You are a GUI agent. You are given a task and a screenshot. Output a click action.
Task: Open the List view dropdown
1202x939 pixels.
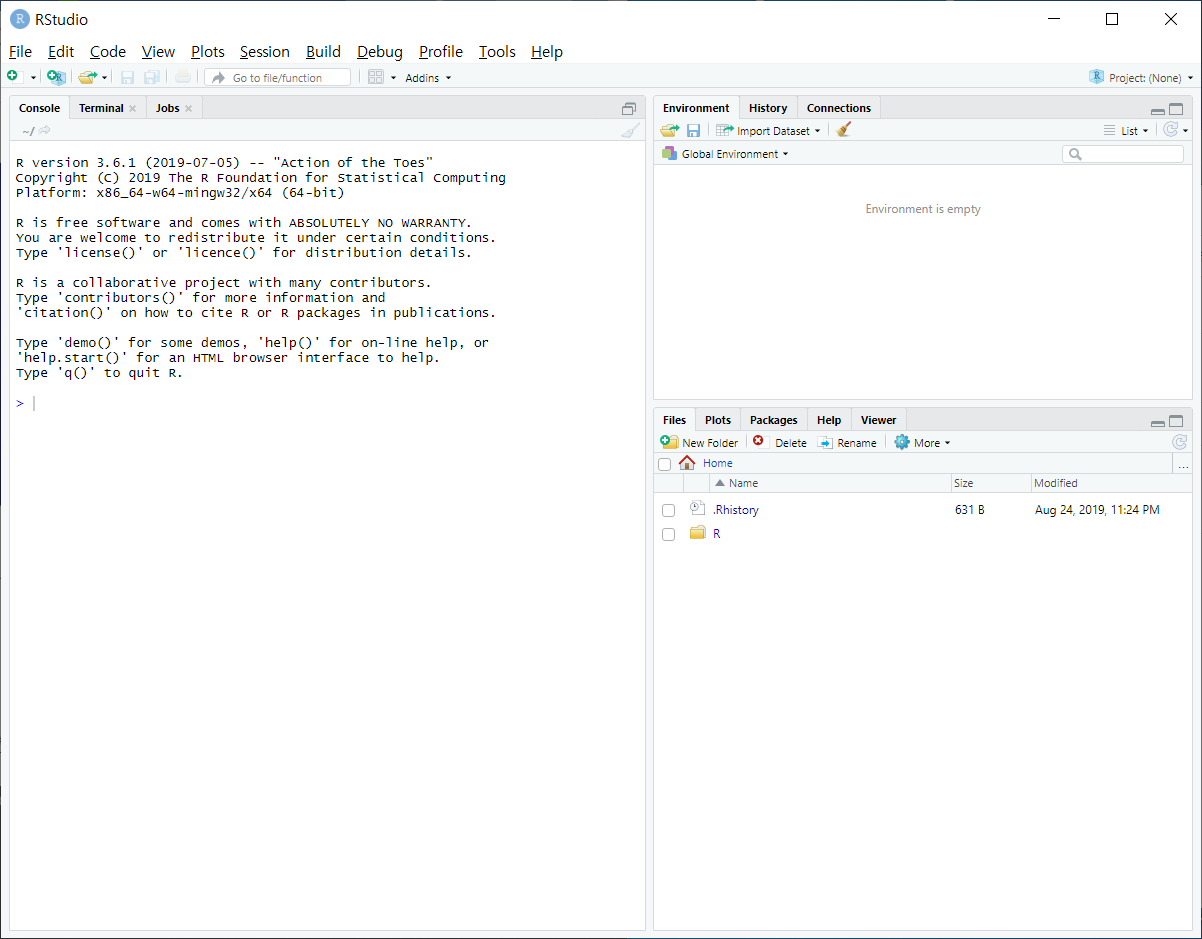1126,131
